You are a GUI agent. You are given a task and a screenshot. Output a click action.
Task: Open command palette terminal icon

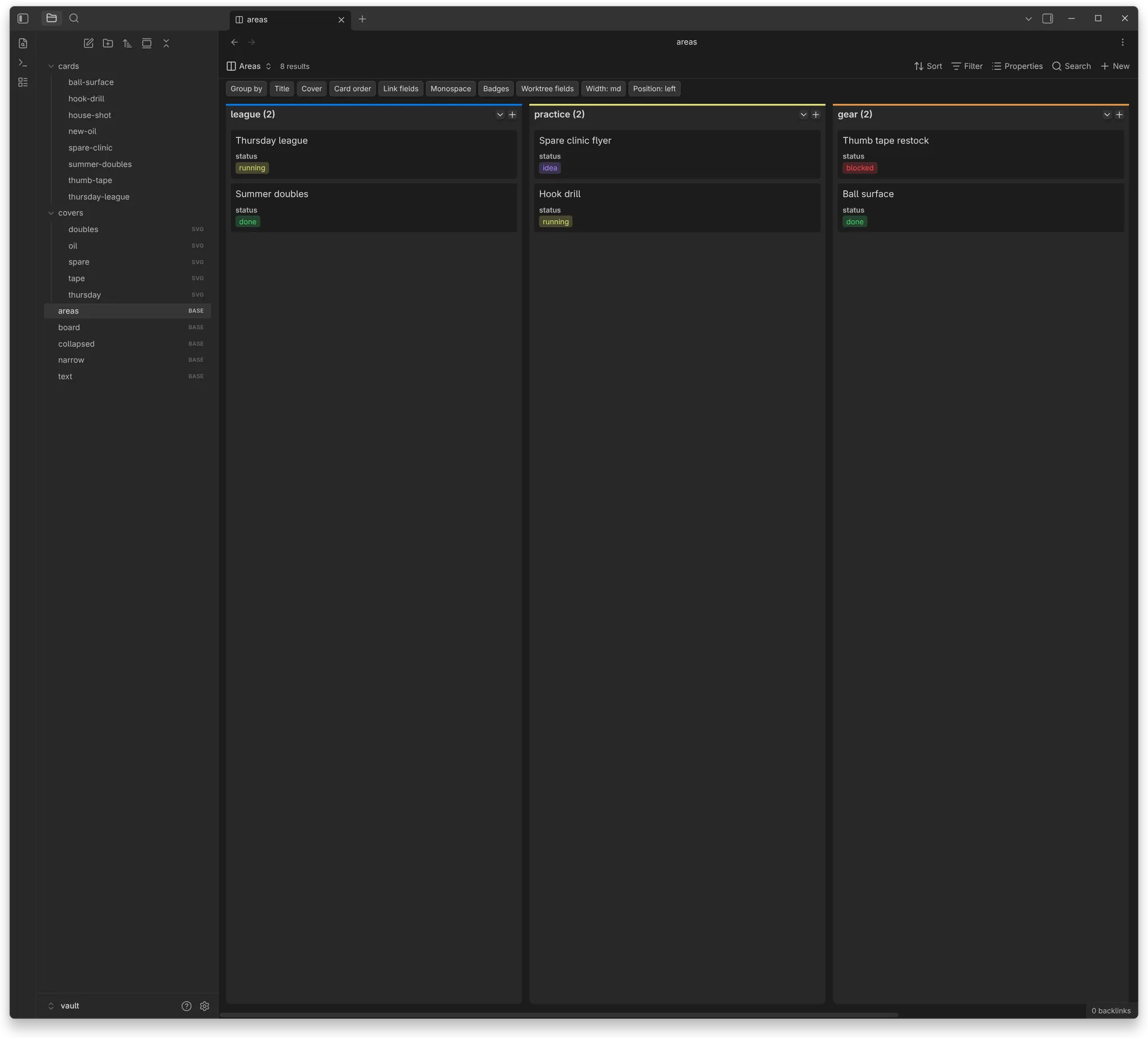[x=23, y=63]
